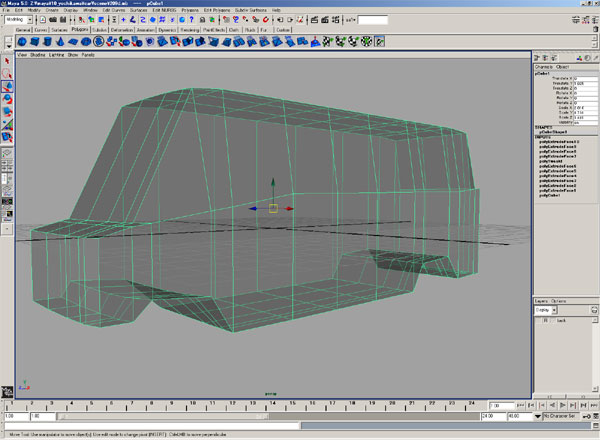Screen dimensions: 600x440
Task: Switch to the Polygons shelf tab
Action: click(x=80, y=29)
